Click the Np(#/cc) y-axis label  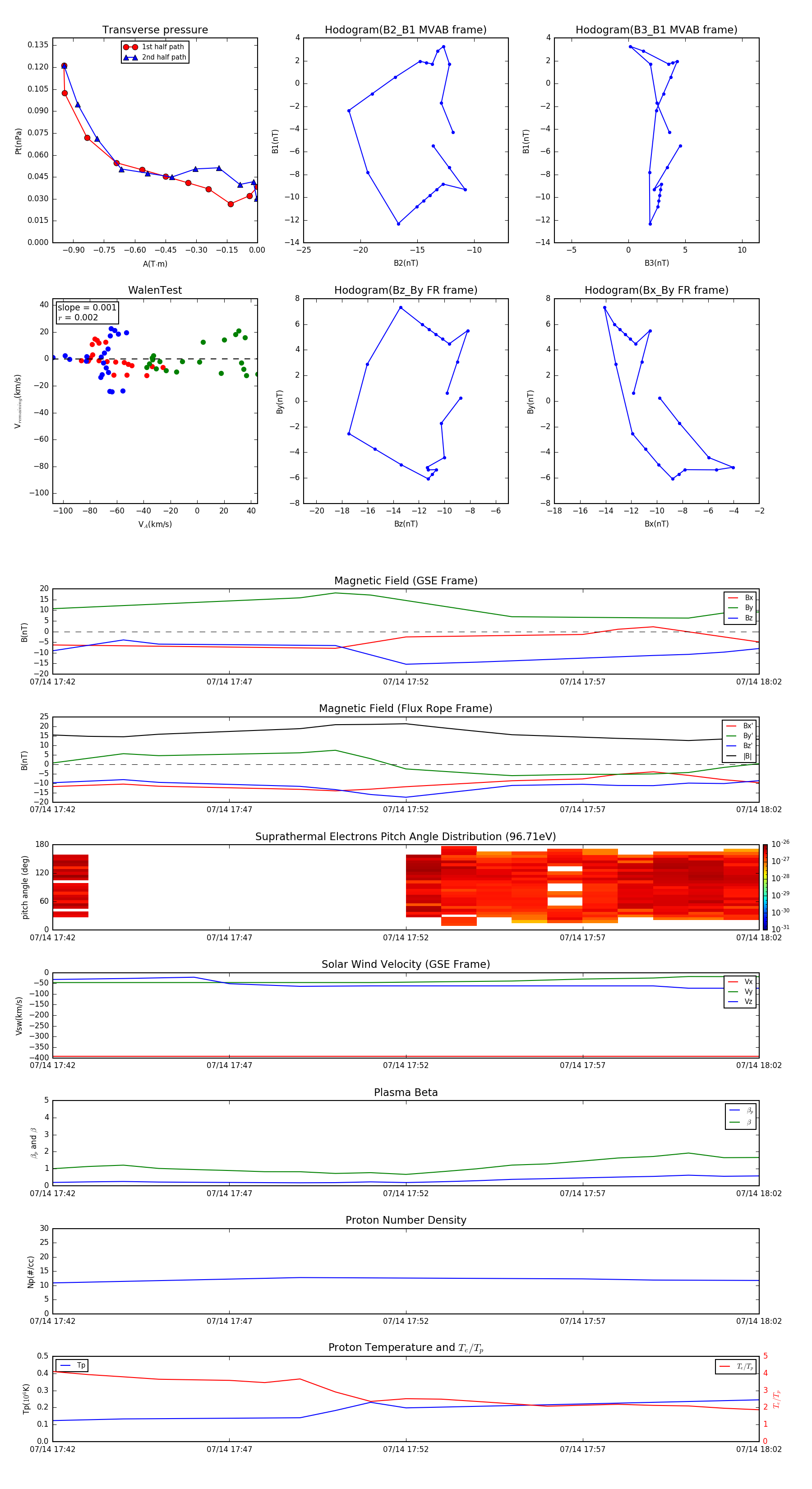[31, 1272]
